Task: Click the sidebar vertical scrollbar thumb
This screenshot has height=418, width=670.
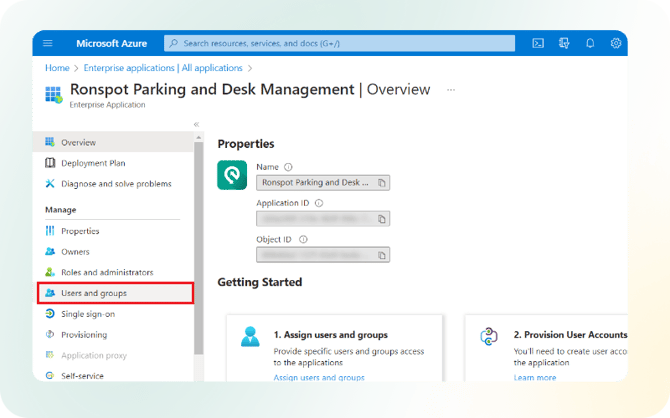Action: point(198,248)
